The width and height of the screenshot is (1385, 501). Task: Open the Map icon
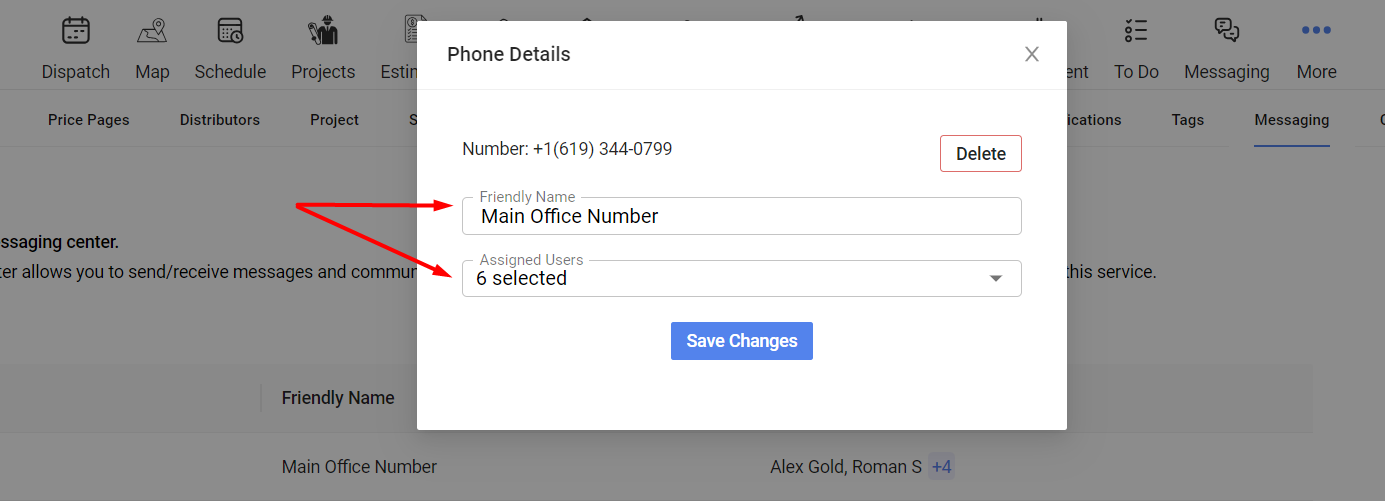pyautogui.click(x=152, y=31)
